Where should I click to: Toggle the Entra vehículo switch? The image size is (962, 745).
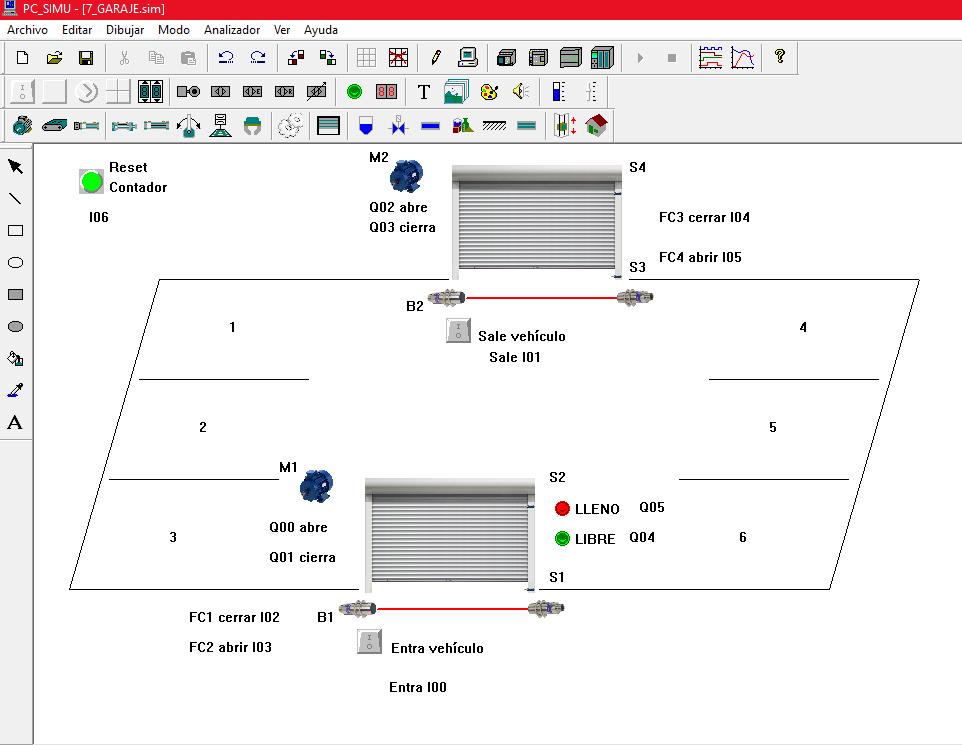point(369,642)
